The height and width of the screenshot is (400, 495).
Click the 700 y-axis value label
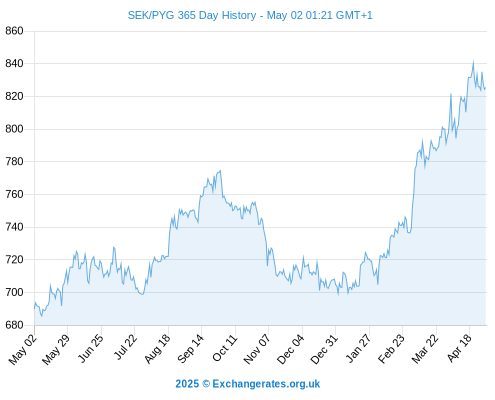click(14, 292)
